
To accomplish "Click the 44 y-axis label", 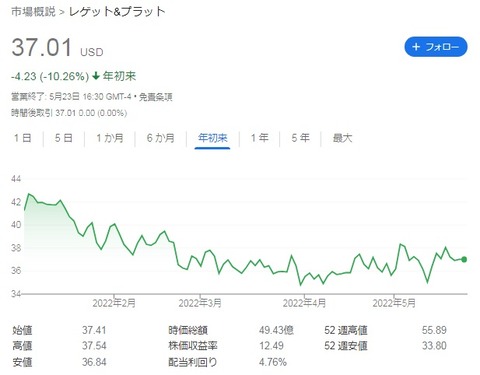I will pos(16,179).
